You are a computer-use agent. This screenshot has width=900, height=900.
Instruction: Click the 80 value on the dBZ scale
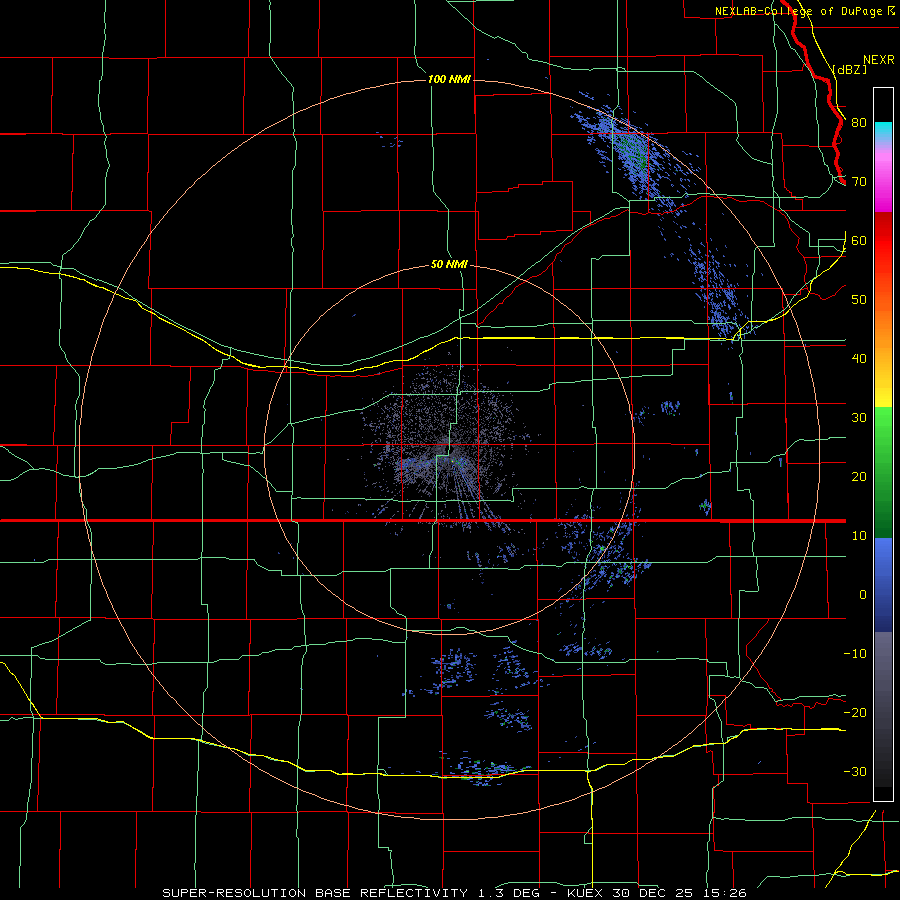click(859, 122)
